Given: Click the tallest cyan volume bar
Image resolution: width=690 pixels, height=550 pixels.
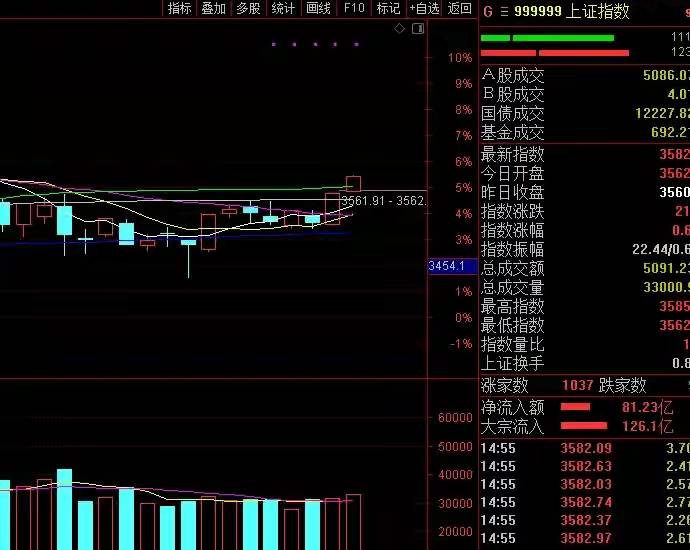Looking at the screenshot, I should pos(65,510).
